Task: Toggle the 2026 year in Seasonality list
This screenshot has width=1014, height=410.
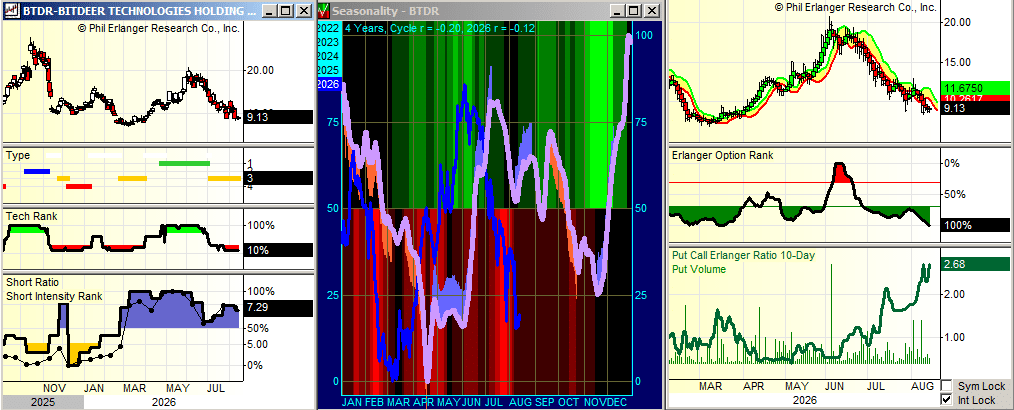Action: click(x=328, y=83)
